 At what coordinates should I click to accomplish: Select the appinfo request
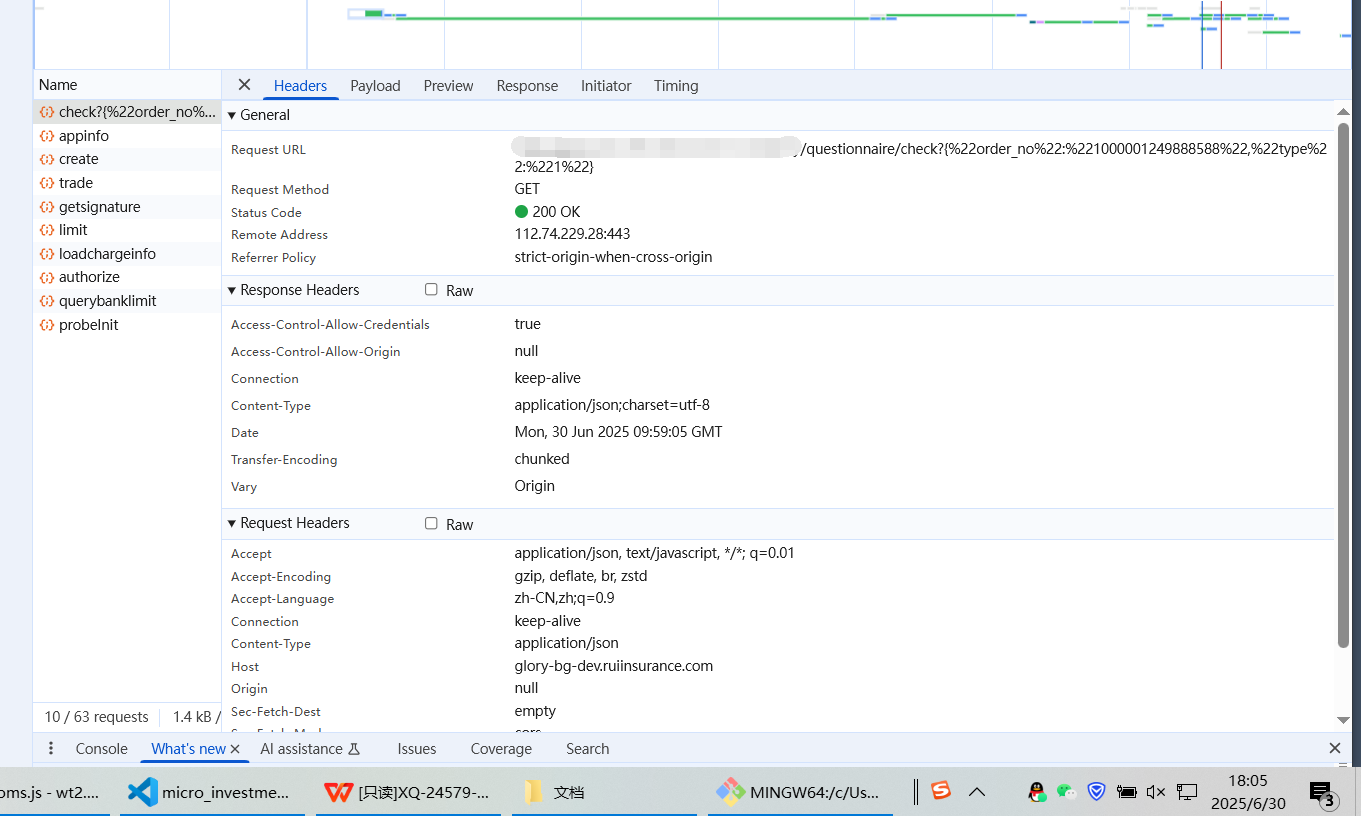click(127, 136)
